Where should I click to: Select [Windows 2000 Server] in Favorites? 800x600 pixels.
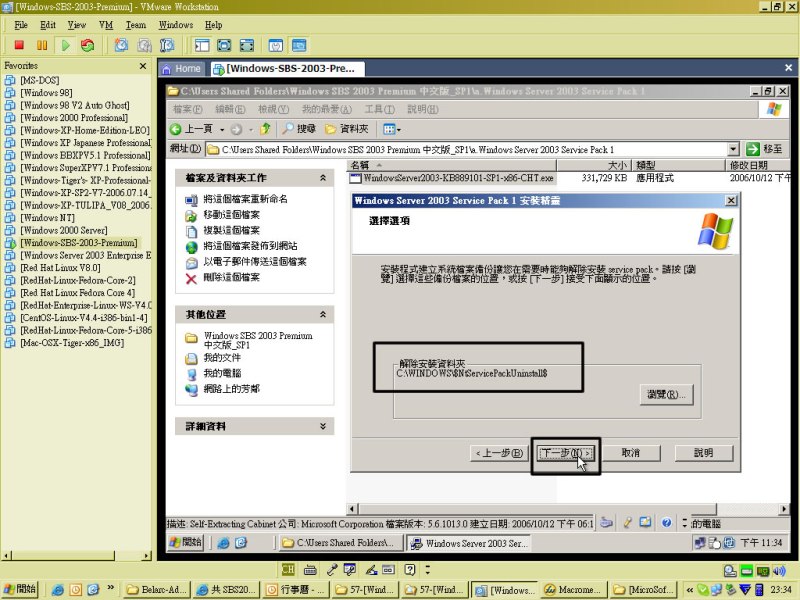click(64, 231)
